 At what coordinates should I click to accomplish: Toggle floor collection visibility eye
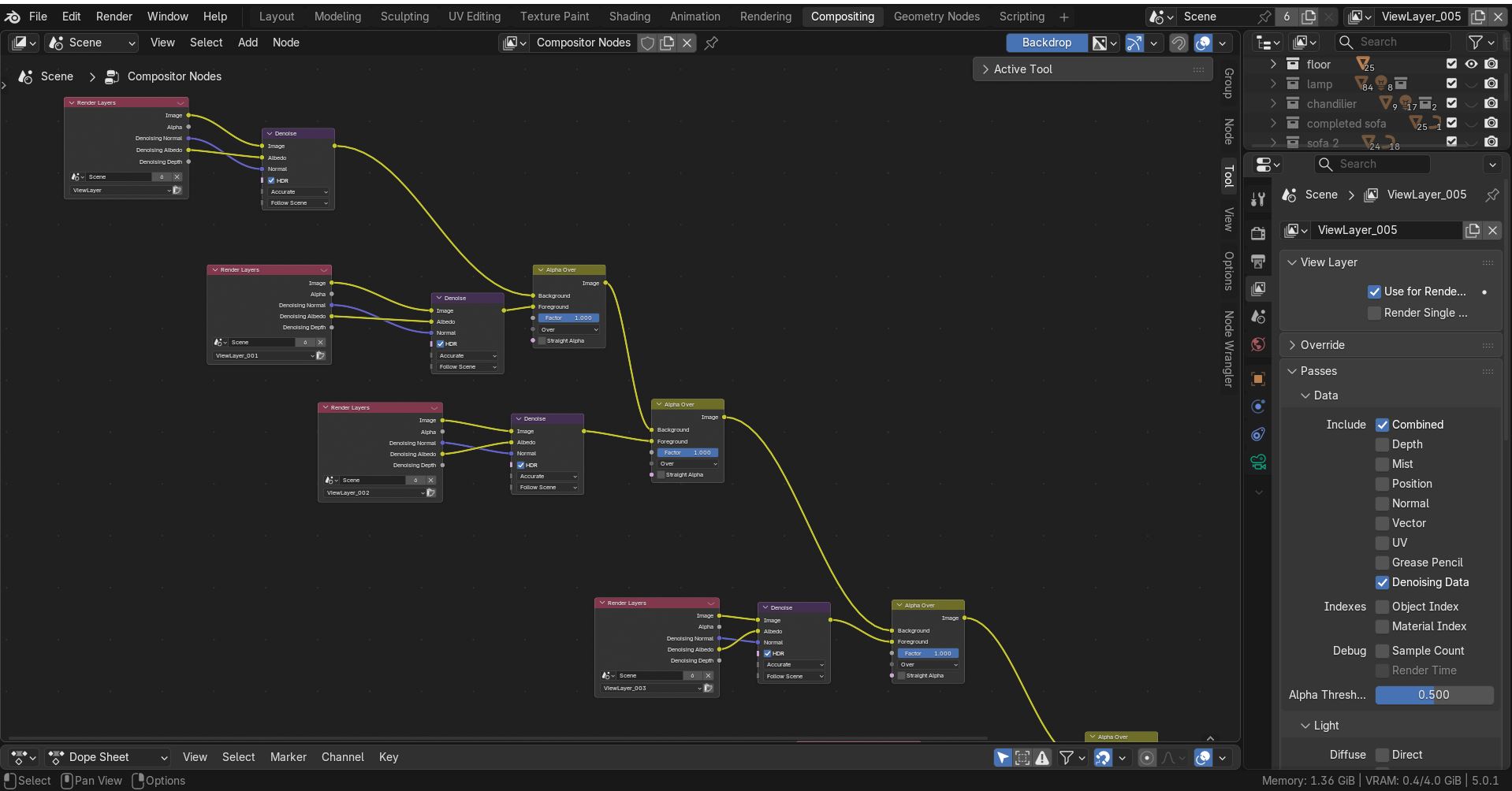pyautogui.click(x=1471, y=64)
